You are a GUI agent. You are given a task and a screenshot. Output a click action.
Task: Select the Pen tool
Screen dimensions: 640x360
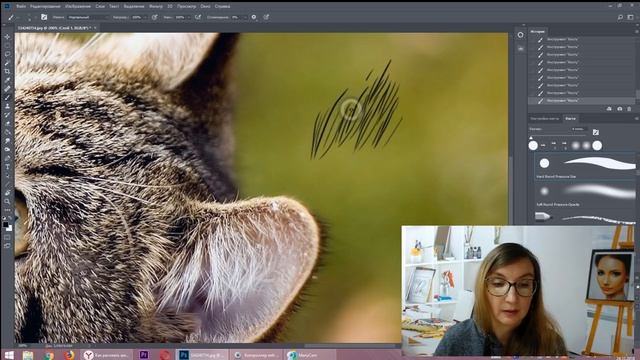(x=7, y=158)
